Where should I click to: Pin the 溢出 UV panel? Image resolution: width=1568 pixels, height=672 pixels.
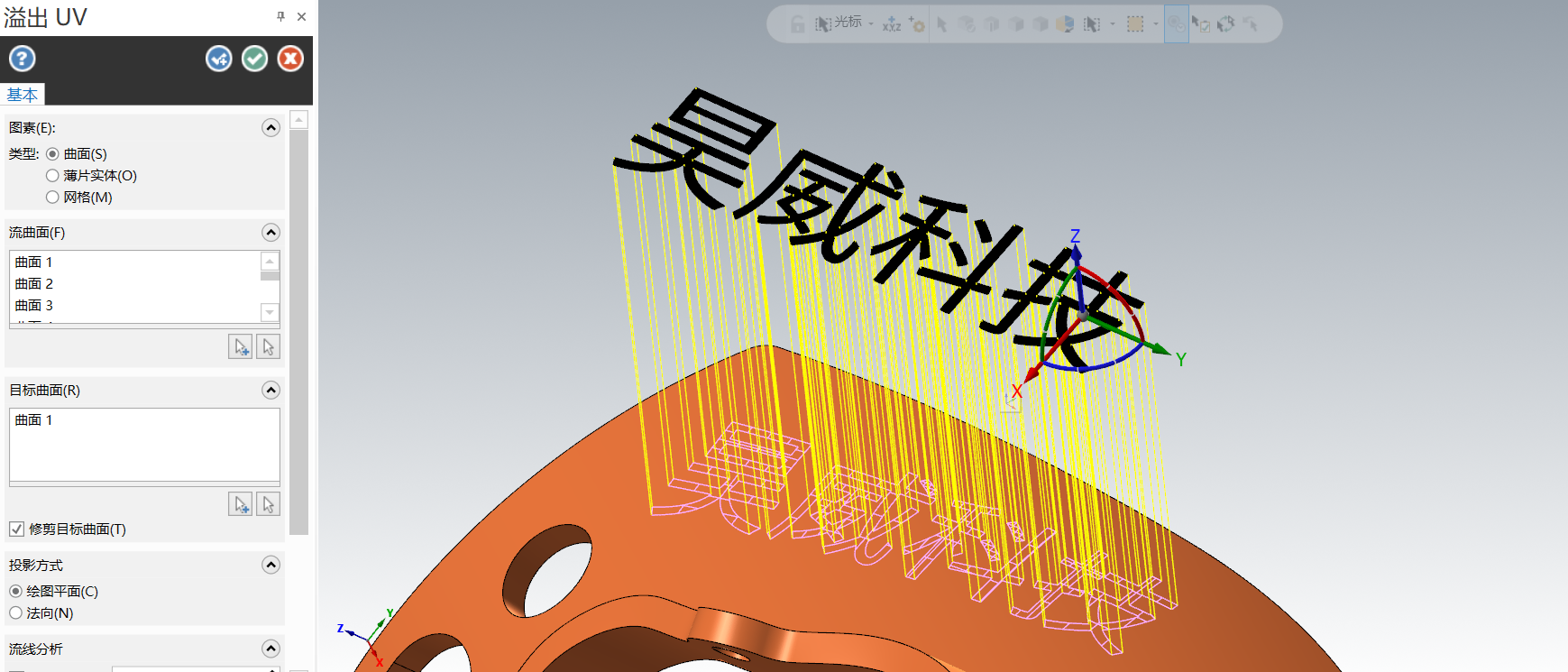(x=281, y=16)
